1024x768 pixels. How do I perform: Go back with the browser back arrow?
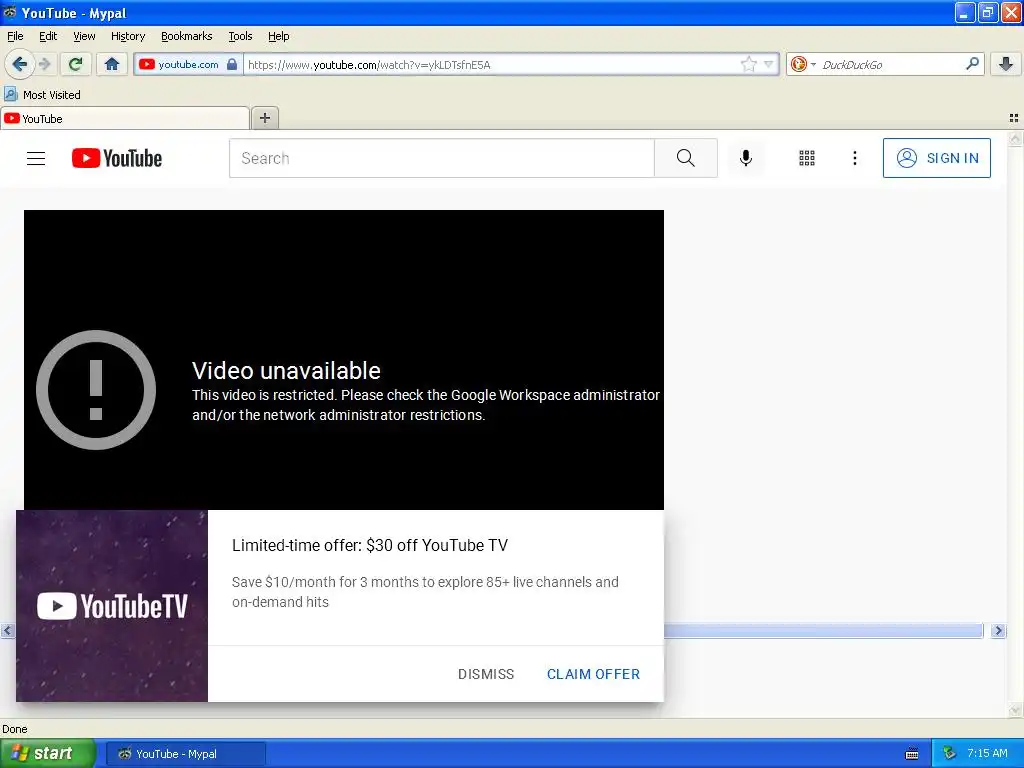20,64
